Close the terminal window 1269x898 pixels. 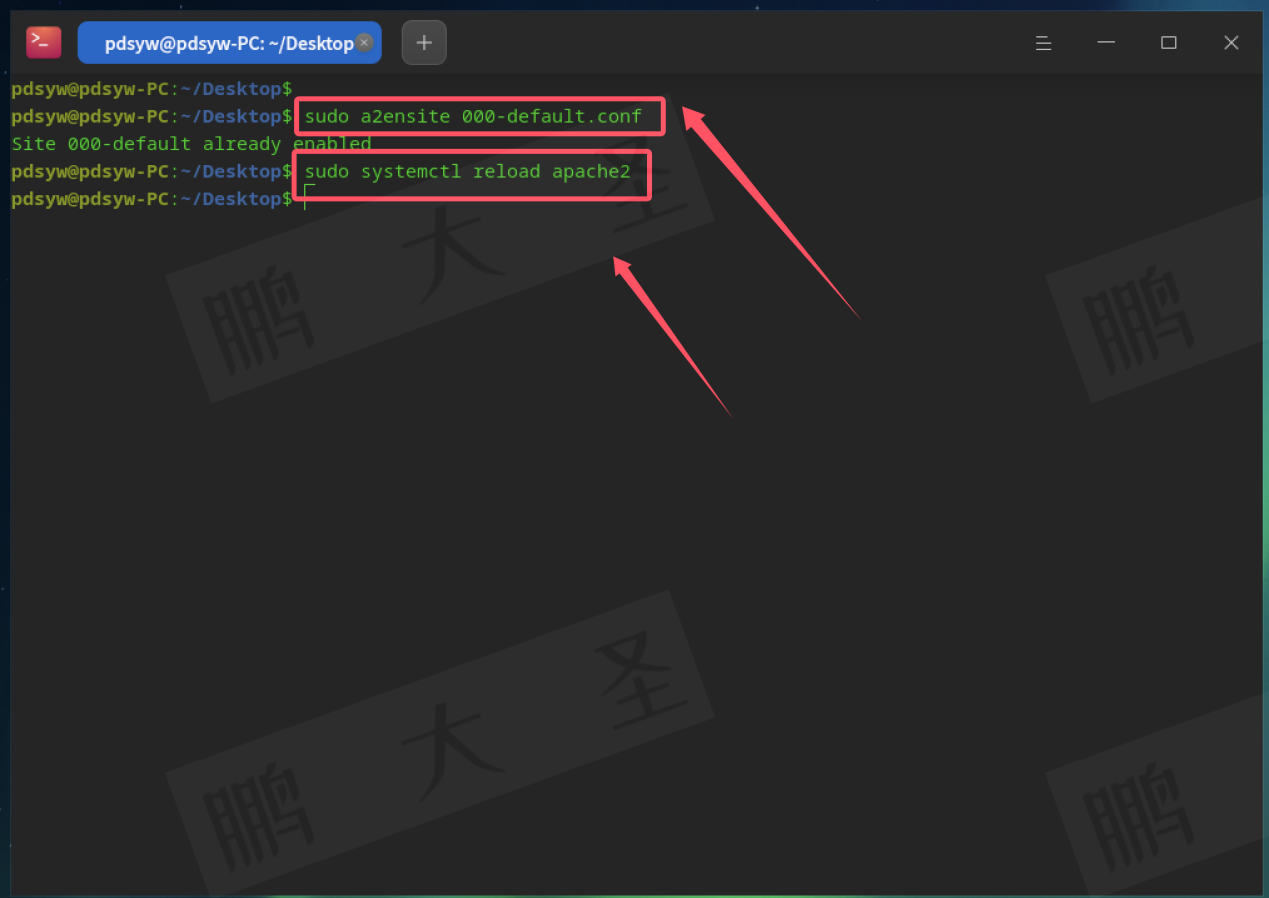1231,43
